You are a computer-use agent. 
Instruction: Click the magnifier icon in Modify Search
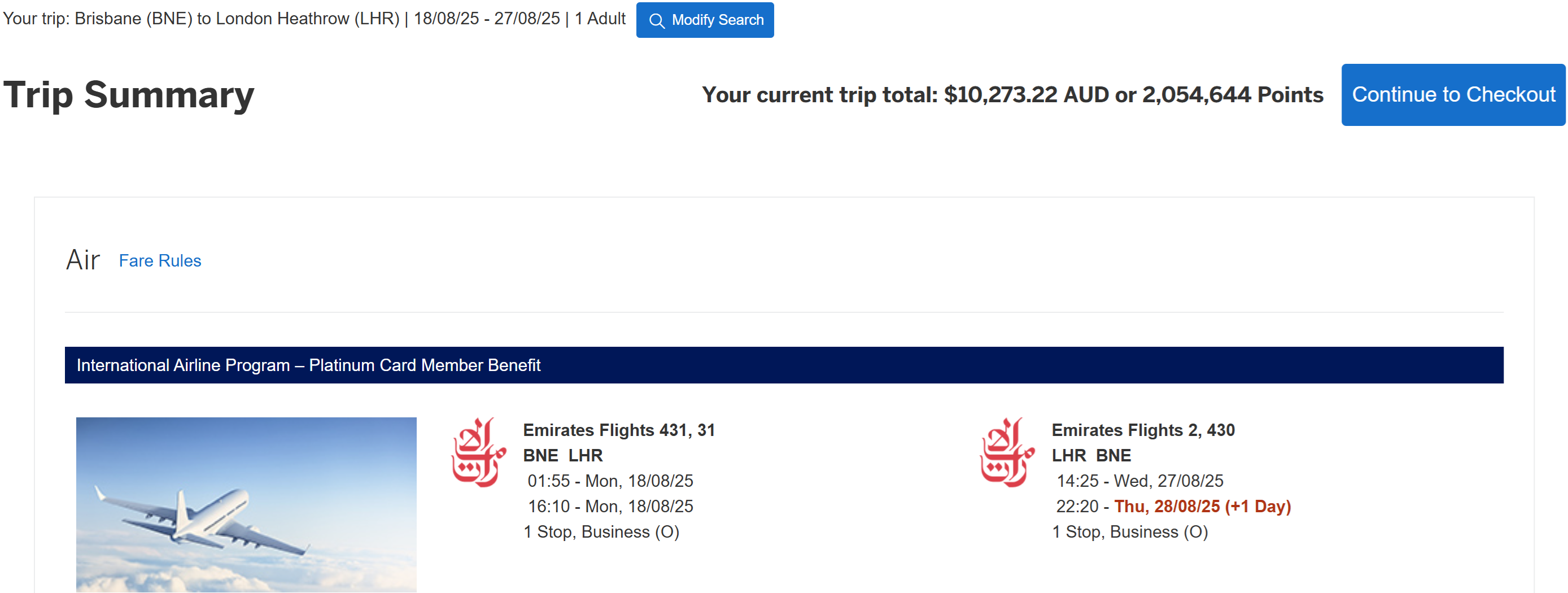(x=657, y=21)
